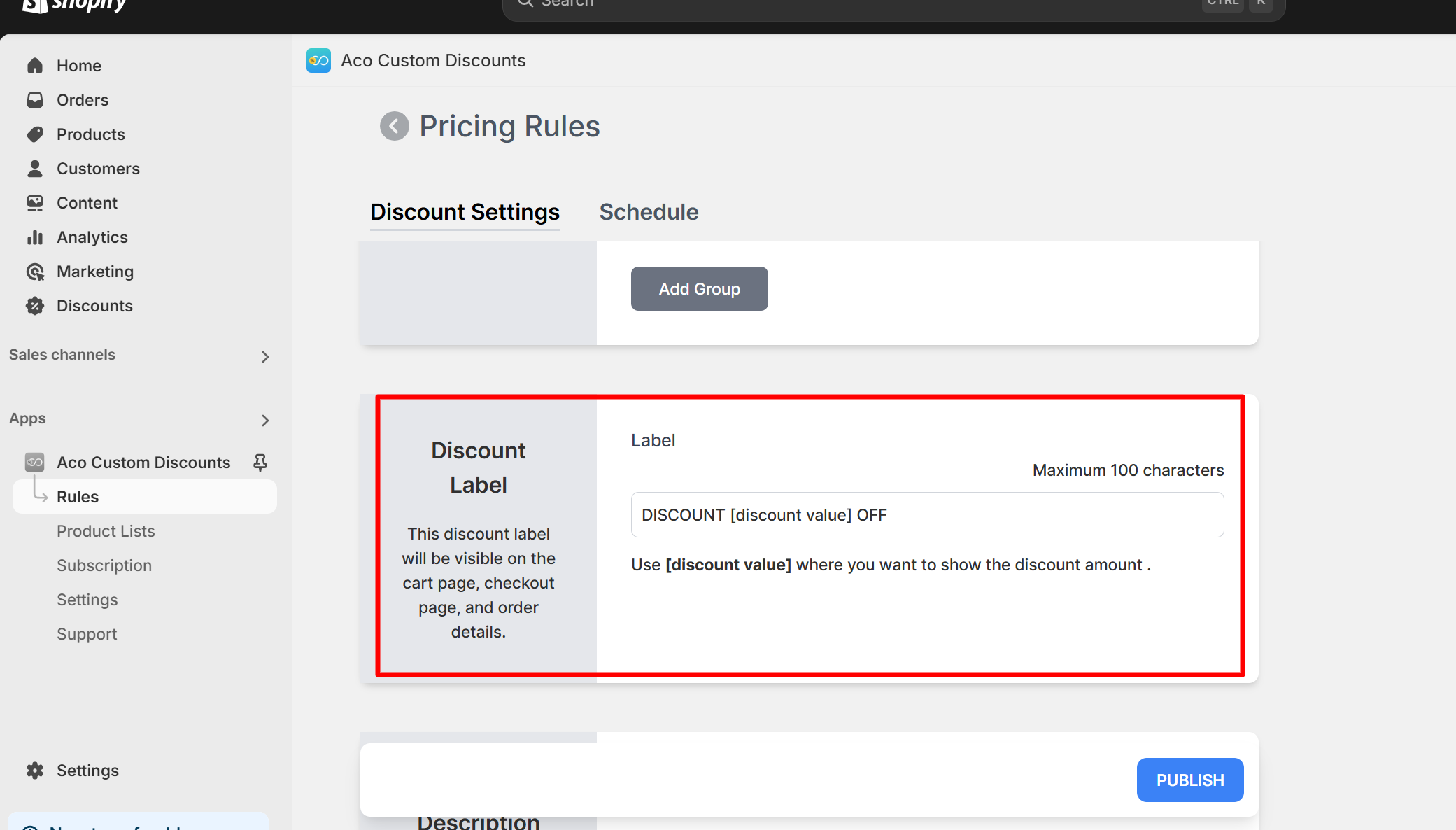This screenshot has height=830, width=1456.
Task: Select Discount Settings tab
Action: pos(465,212)
